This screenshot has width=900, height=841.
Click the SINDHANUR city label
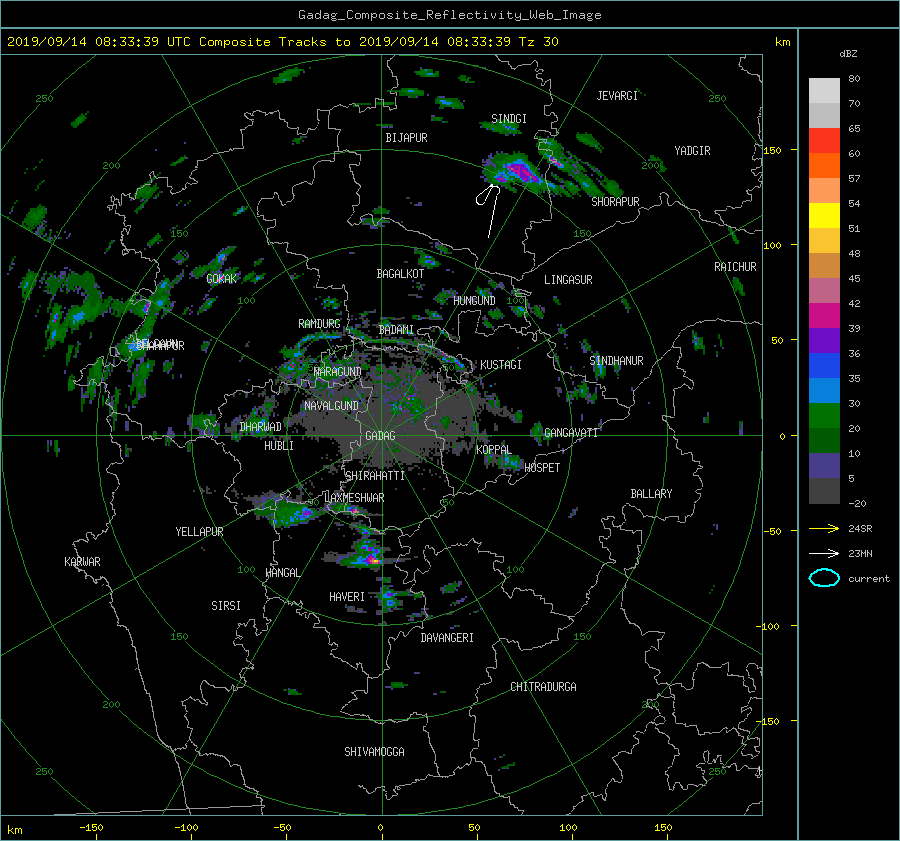pyautogui.click(x=616, y=361)
